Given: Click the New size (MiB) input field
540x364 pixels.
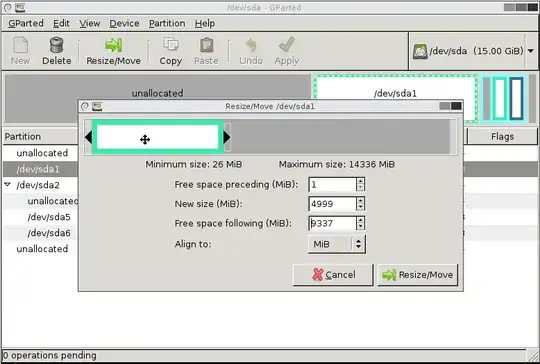Looking at the screenshot, I should tap(332, 204).
